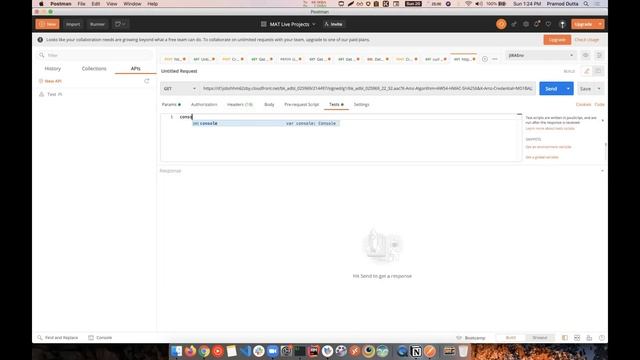Image resolution: width=640 pixels, height=360 pixels.
Task: Click the New API link
Action: coord(50,81)
